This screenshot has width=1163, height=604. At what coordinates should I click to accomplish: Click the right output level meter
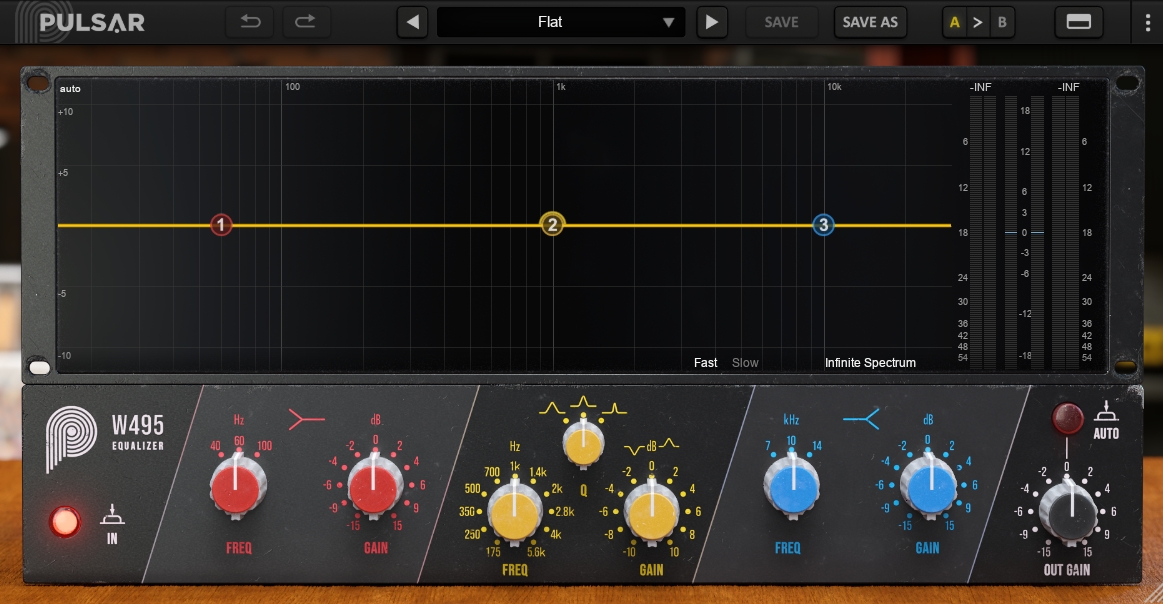coord(1065,232)
